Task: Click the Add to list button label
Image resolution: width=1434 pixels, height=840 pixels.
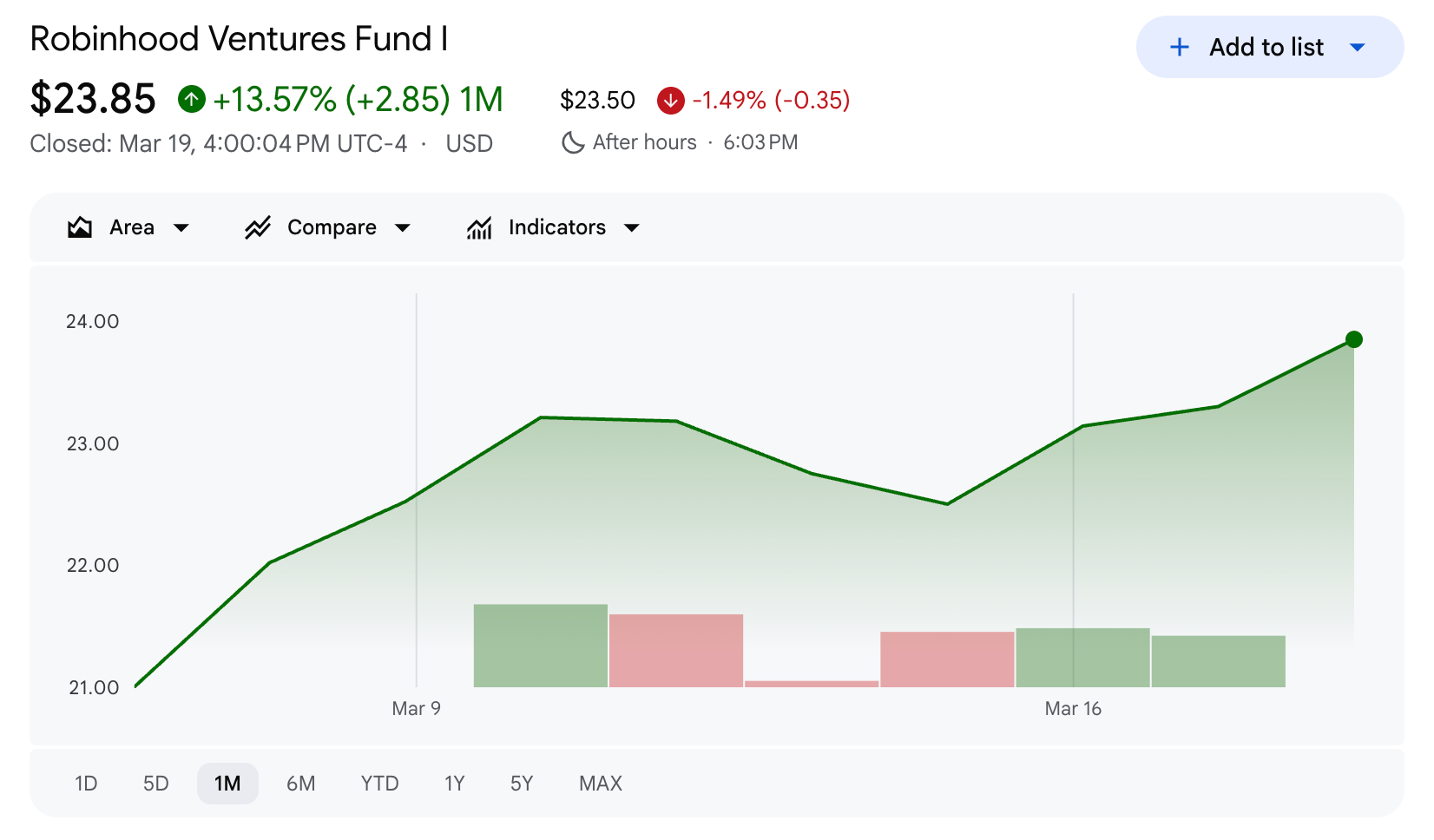Action: click(1266, 47)
